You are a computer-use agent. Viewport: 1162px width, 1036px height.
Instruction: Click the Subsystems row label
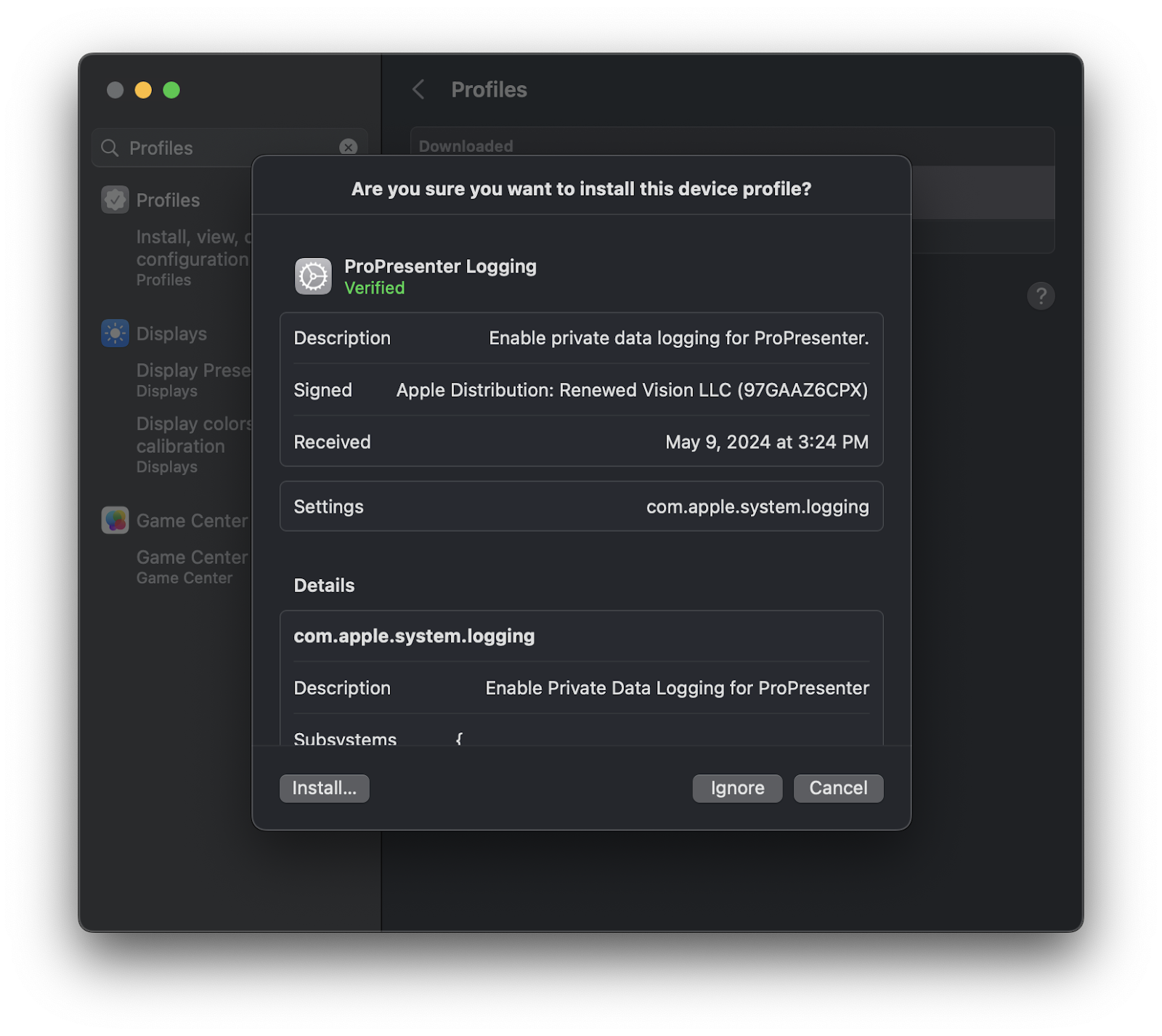(x=345, y=739)
